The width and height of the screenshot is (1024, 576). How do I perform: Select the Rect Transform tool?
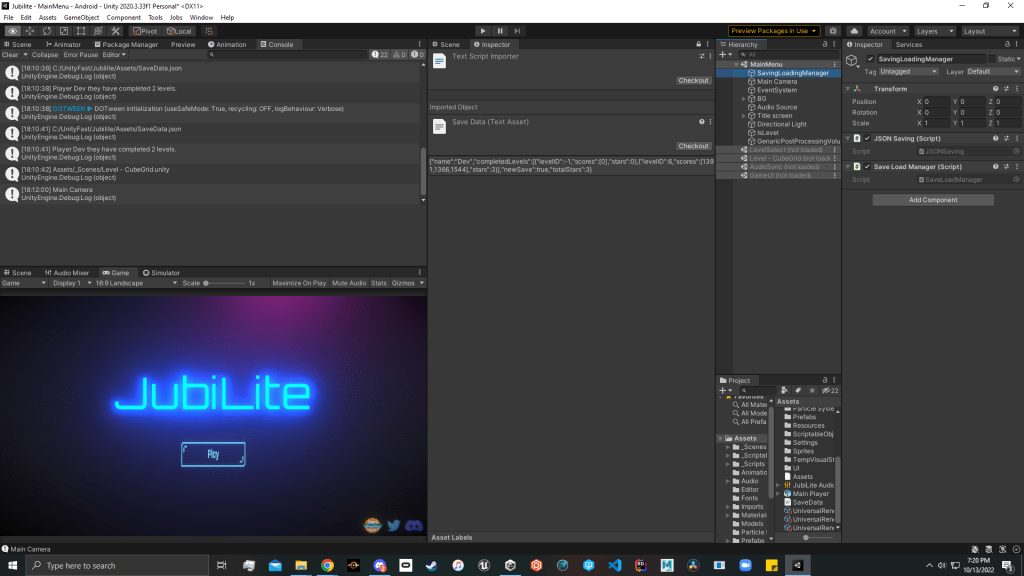[80, 31]
